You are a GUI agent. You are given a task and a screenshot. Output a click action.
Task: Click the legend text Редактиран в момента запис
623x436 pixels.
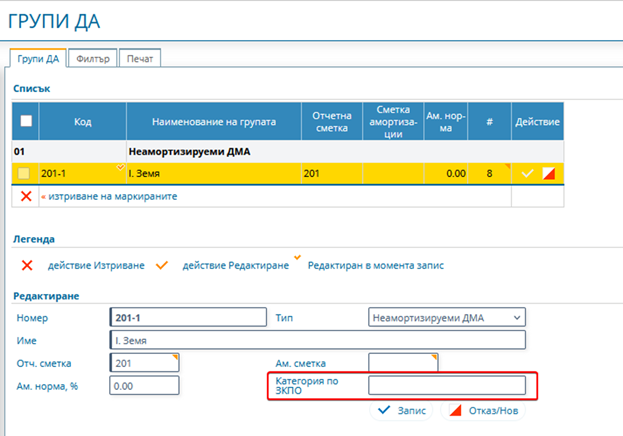376,265
